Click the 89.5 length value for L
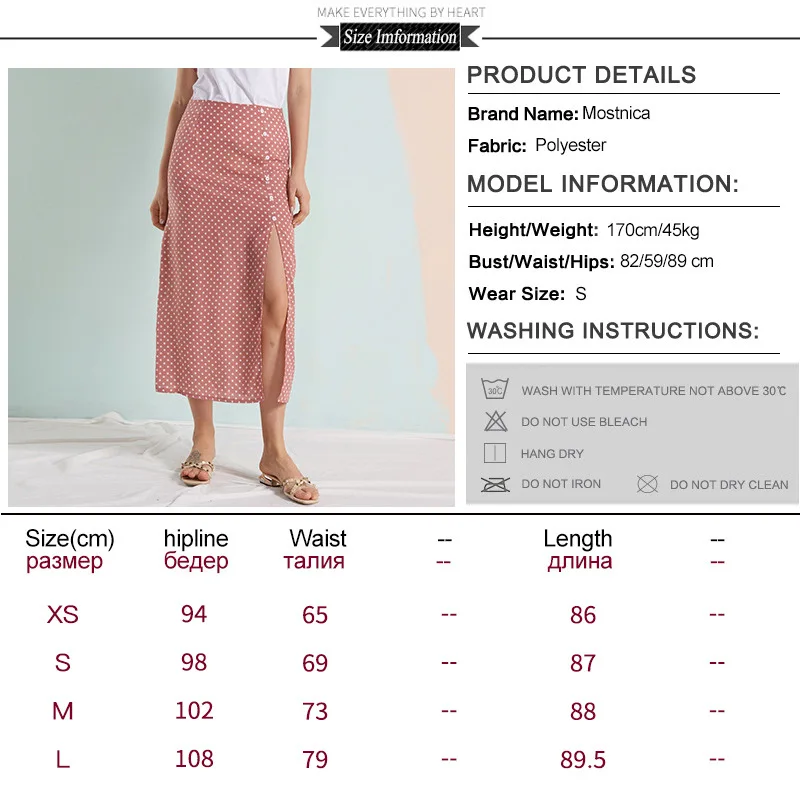The width and height of the screenshot is (800, 800). point(583,760)
